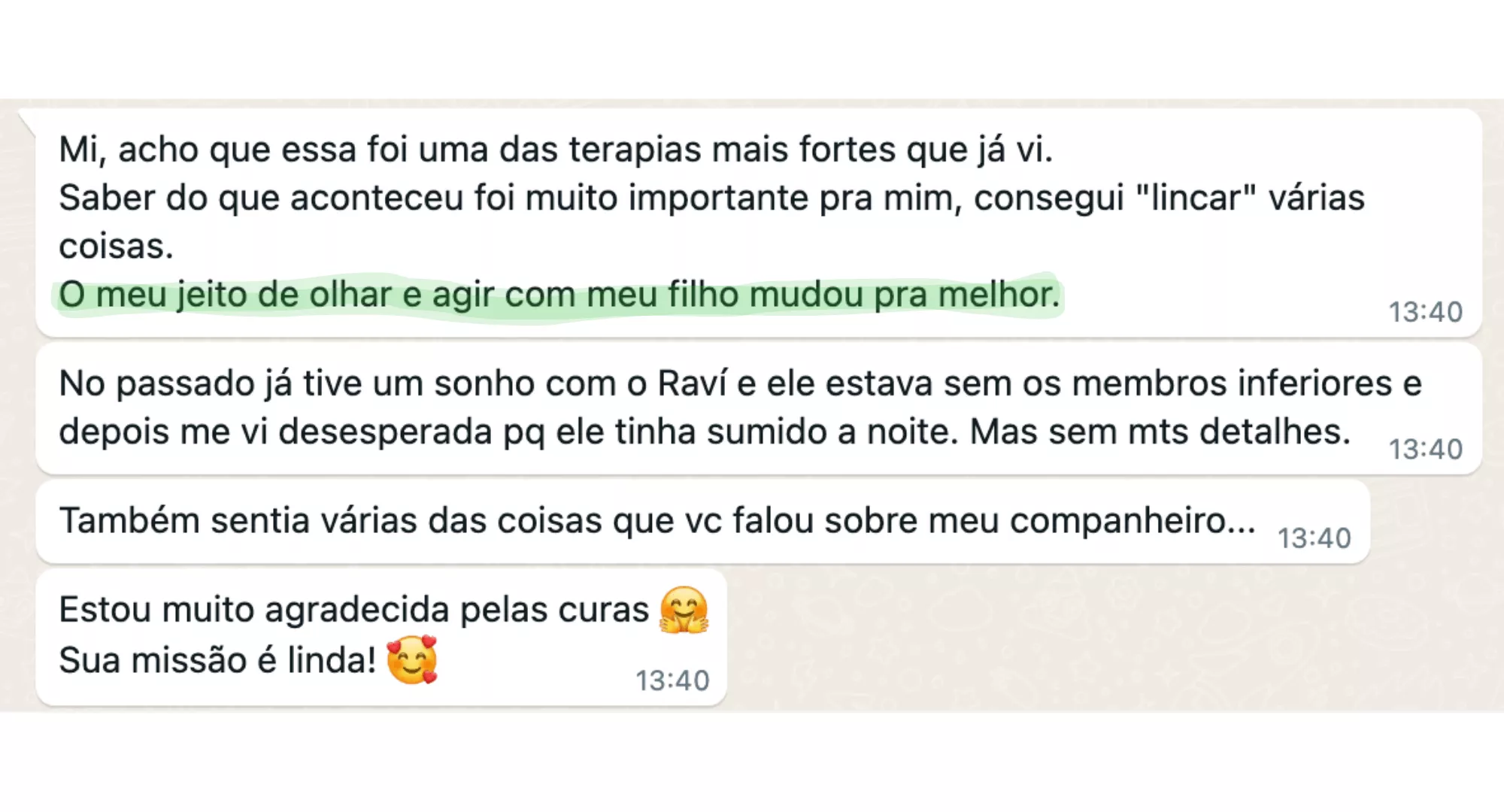Click the word "companheiro..."

tap(1133, 521)
